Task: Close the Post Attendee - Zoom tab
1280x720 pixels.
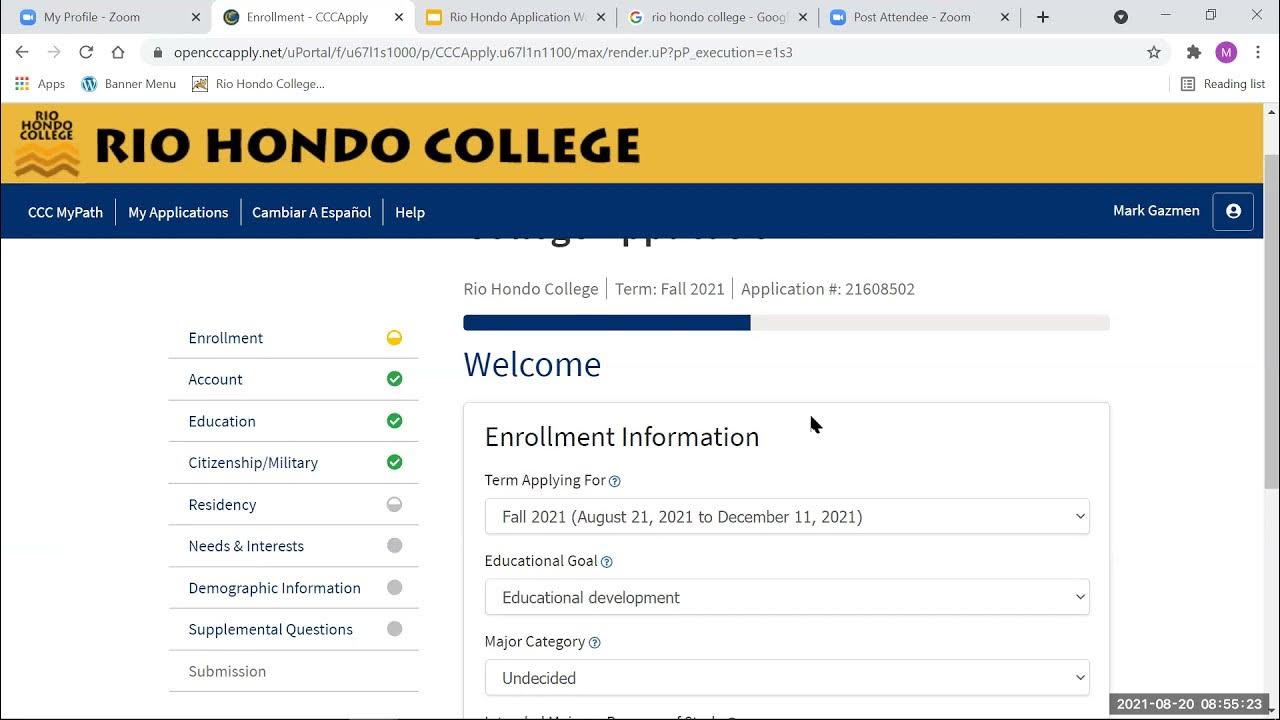Action: point(1005,17)
